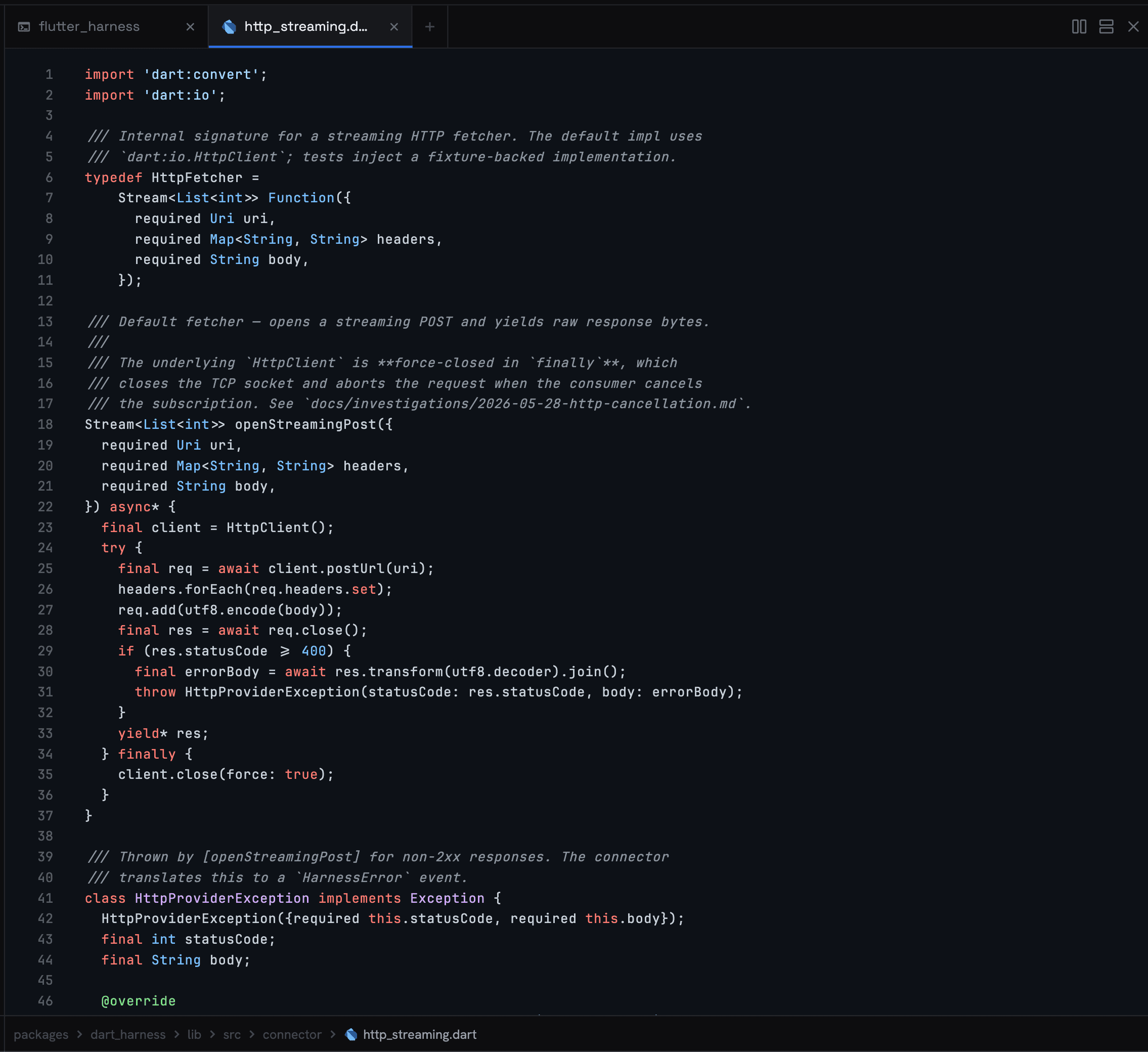This screenshot has height=1052, width=1148.
Task: Click the async* keyword on line 22
Action: click(x=135, y=507)
